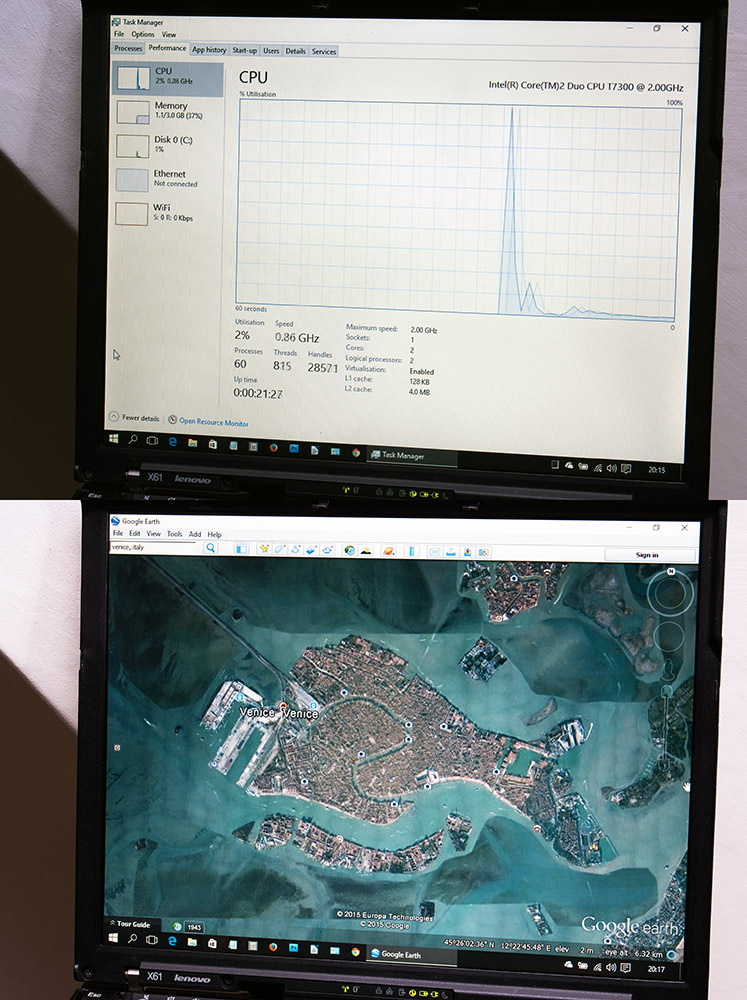Click the Add Image Overlay icon
This screenshot has height=1000, width=747.
[x=311, y=550]
